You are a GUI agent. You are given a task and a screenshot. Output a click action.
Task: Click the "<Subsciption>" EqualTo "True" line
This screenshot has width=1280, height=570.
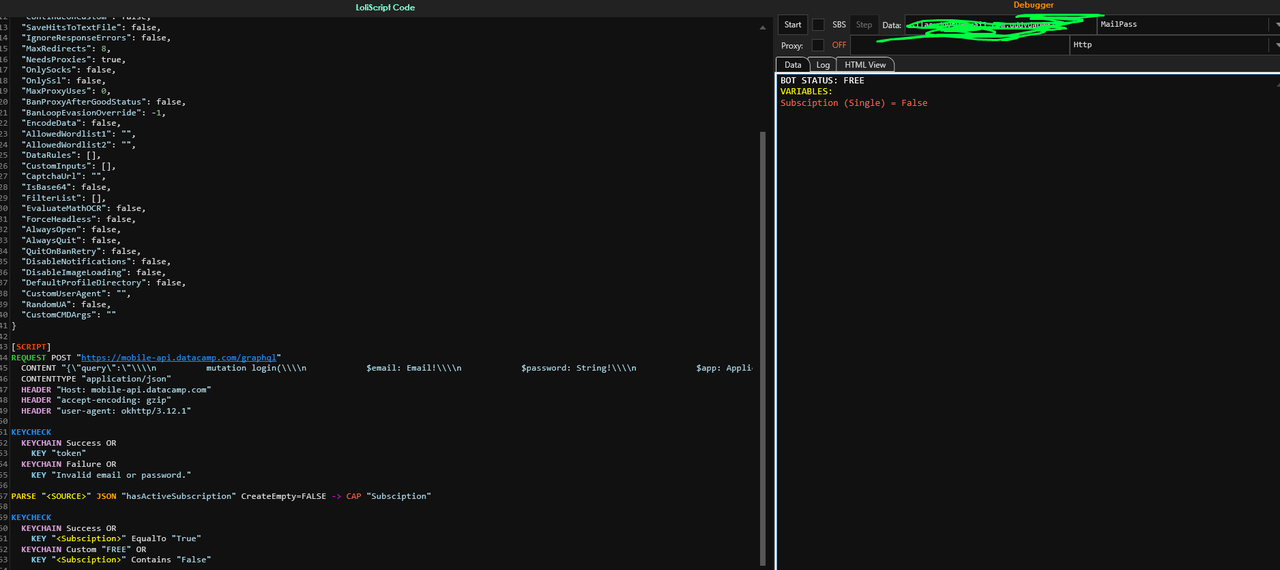coord(116,538)
